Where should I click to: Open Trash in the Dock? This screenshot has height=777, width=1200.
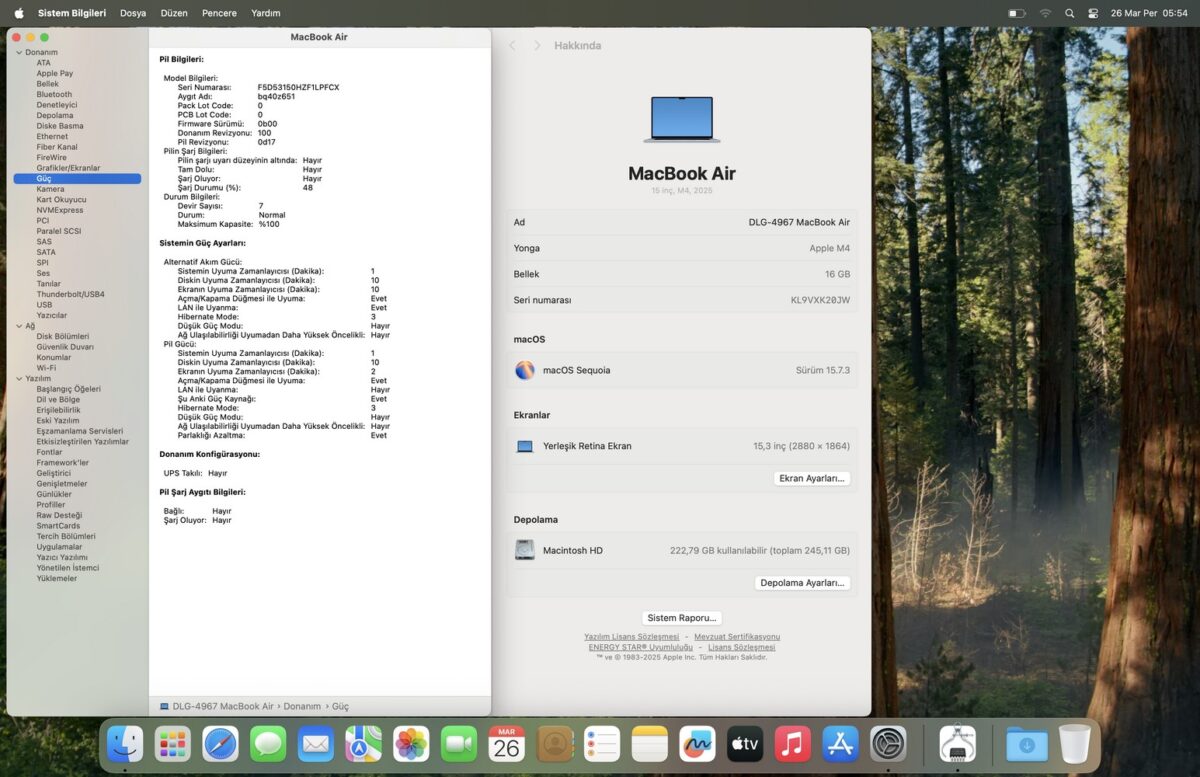pyautogui.click(x=1075, y=744)
